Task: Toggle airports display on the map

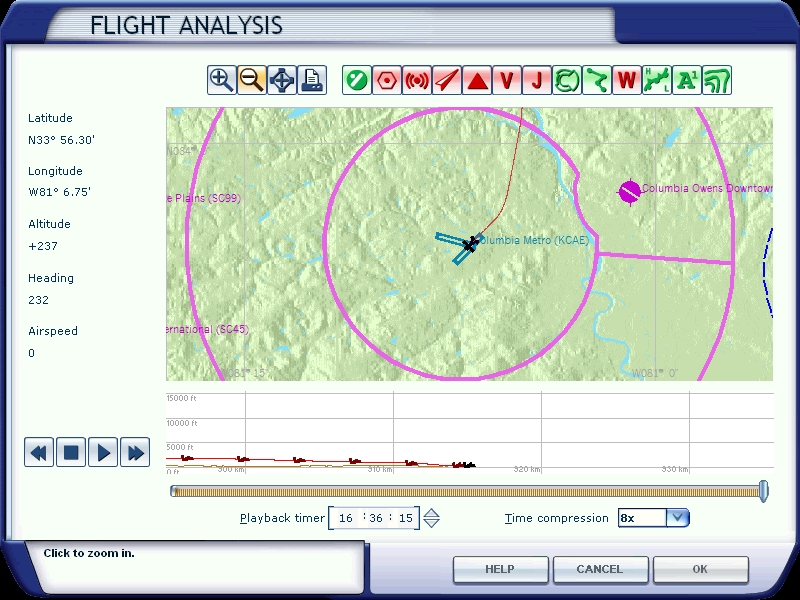Action: click(357, 80)
